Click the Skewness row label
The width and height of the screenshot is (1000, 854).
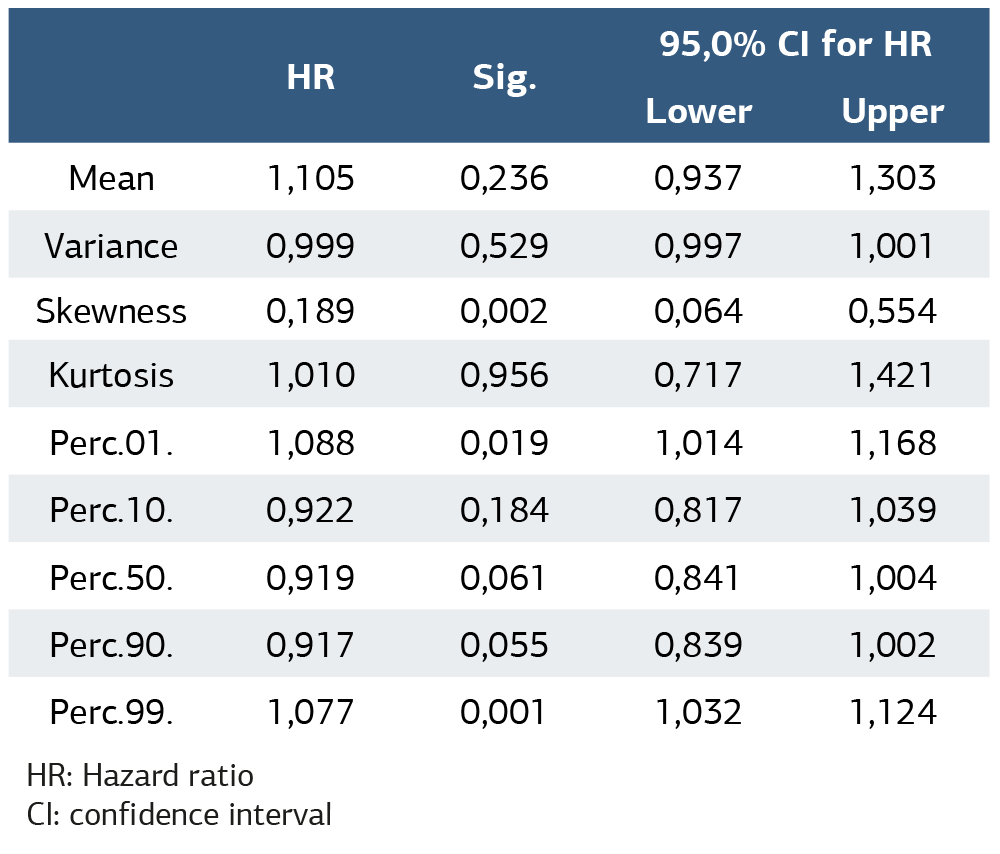[111, 311]
